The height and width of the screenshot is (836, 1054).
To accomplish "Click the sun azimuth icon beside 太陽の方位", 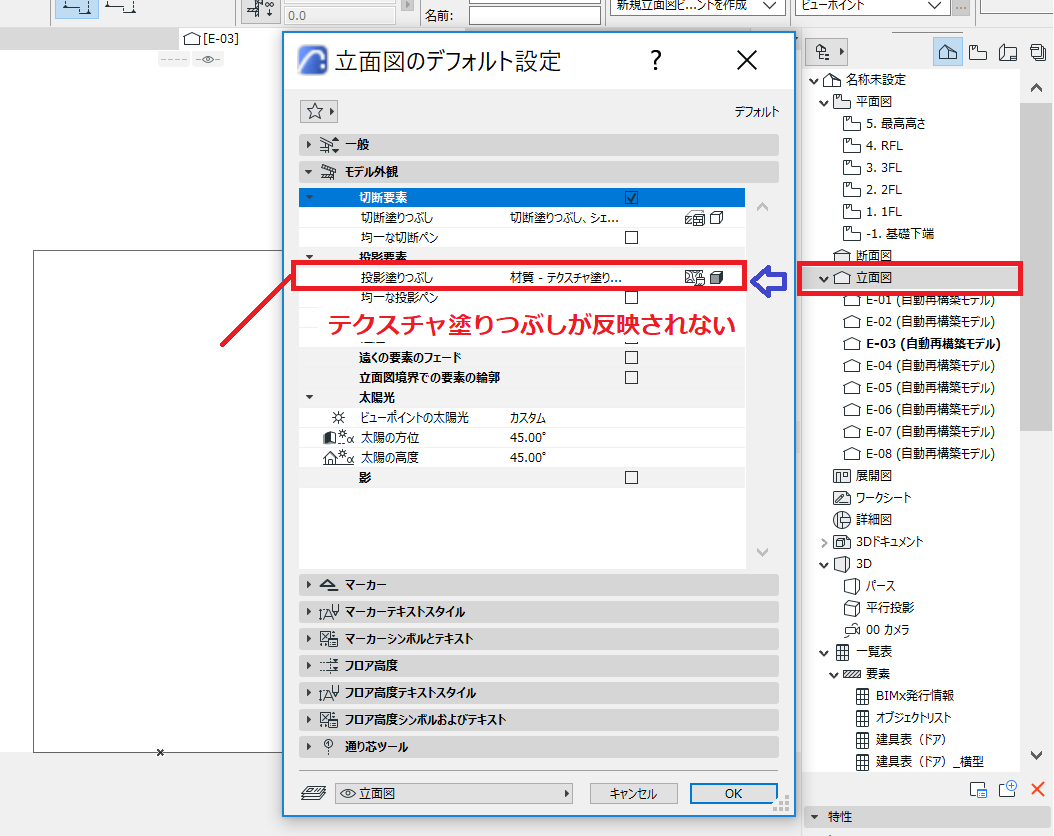I will [x=338, y=437].
